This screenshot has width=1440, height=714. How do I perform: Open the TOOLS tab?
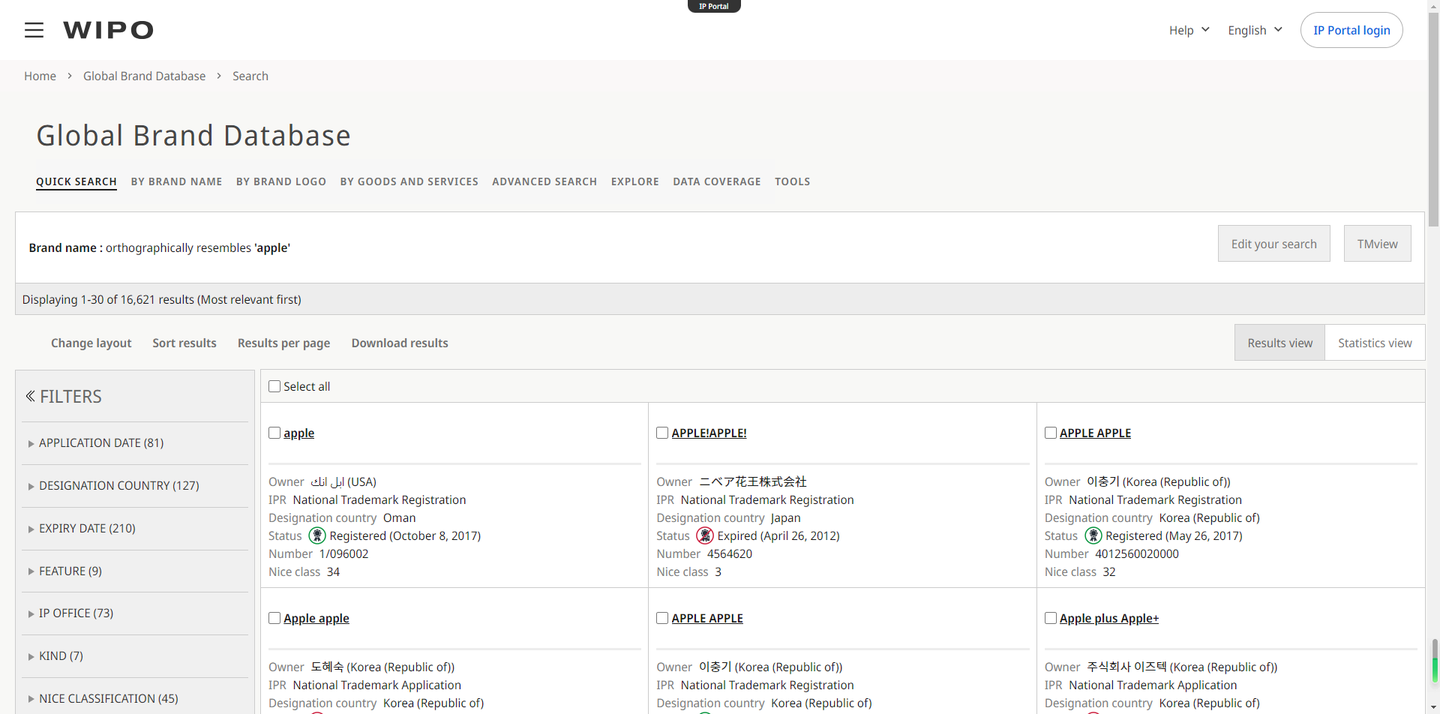click(x=792, y=182)
